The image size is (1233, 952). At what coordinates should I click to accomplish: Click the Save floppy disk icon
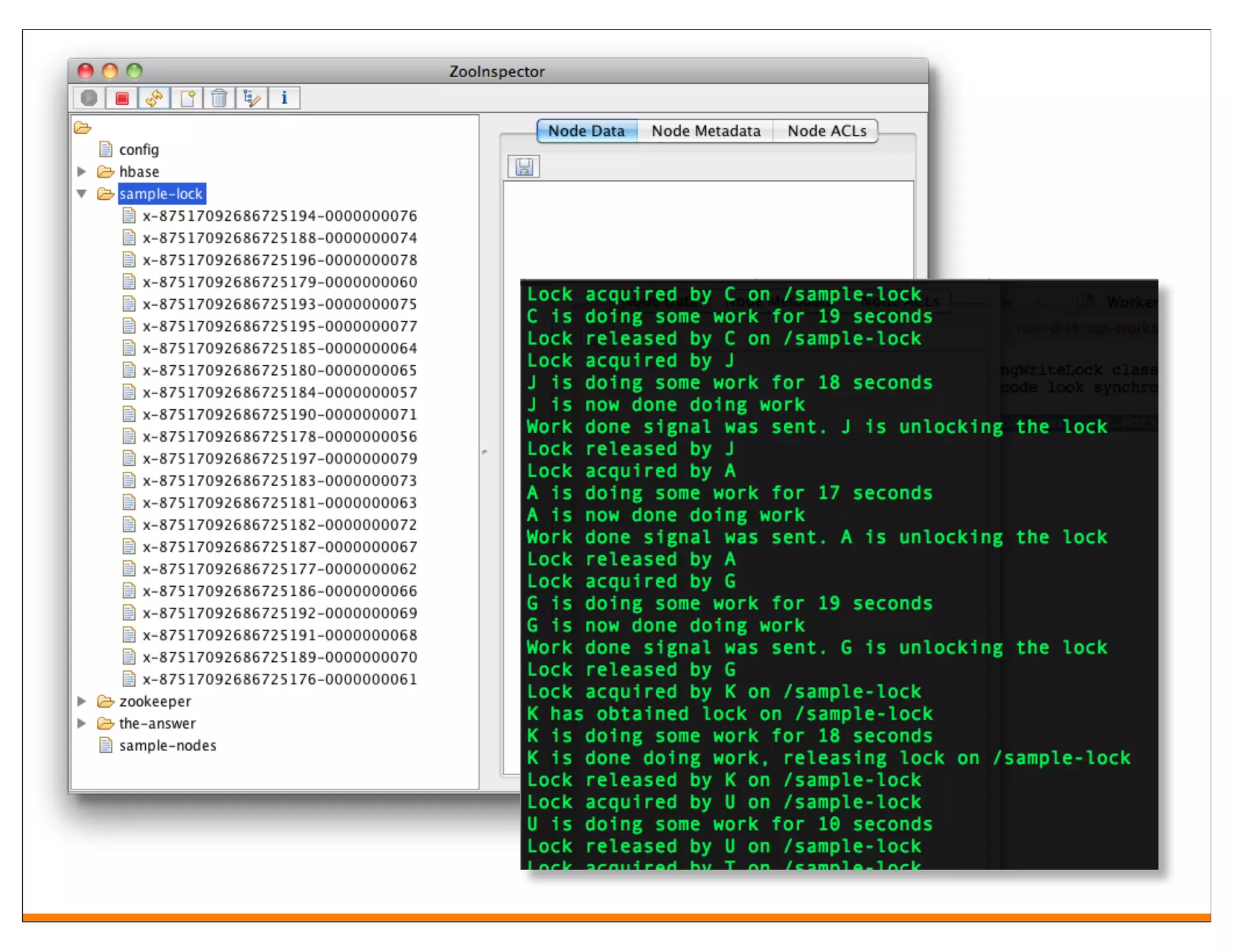[524, 167]
